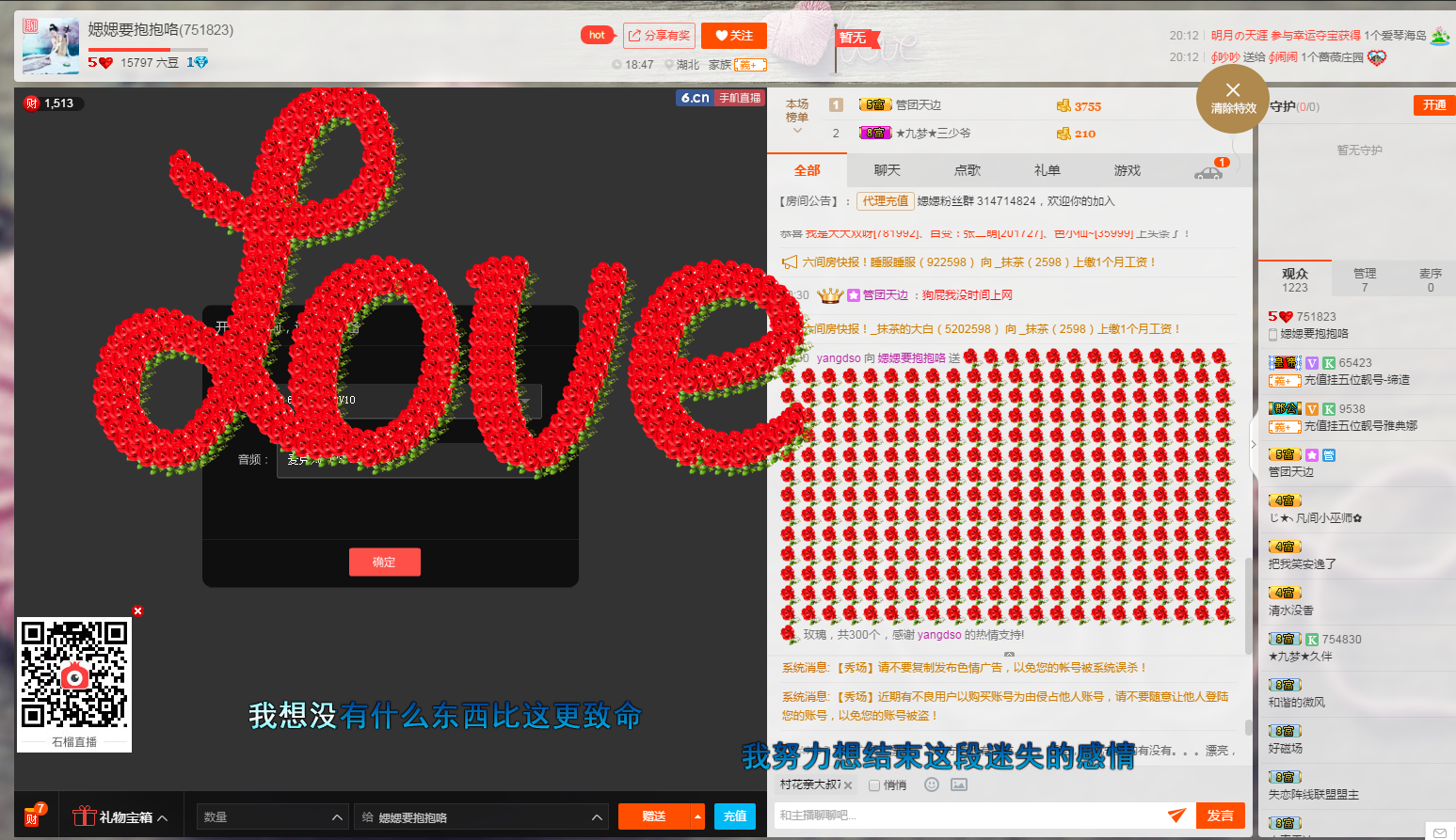Click audience member 清水没香
Viewport: 1456px width, 840px height.
point(1291,610)
